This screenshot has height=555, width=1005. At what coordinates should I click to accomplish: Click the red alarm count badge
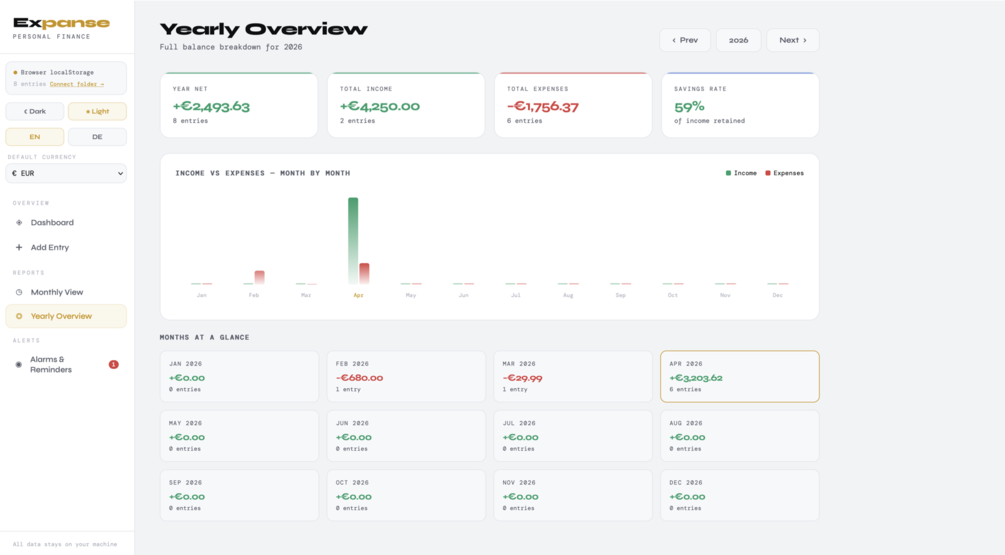pos(113,365)
